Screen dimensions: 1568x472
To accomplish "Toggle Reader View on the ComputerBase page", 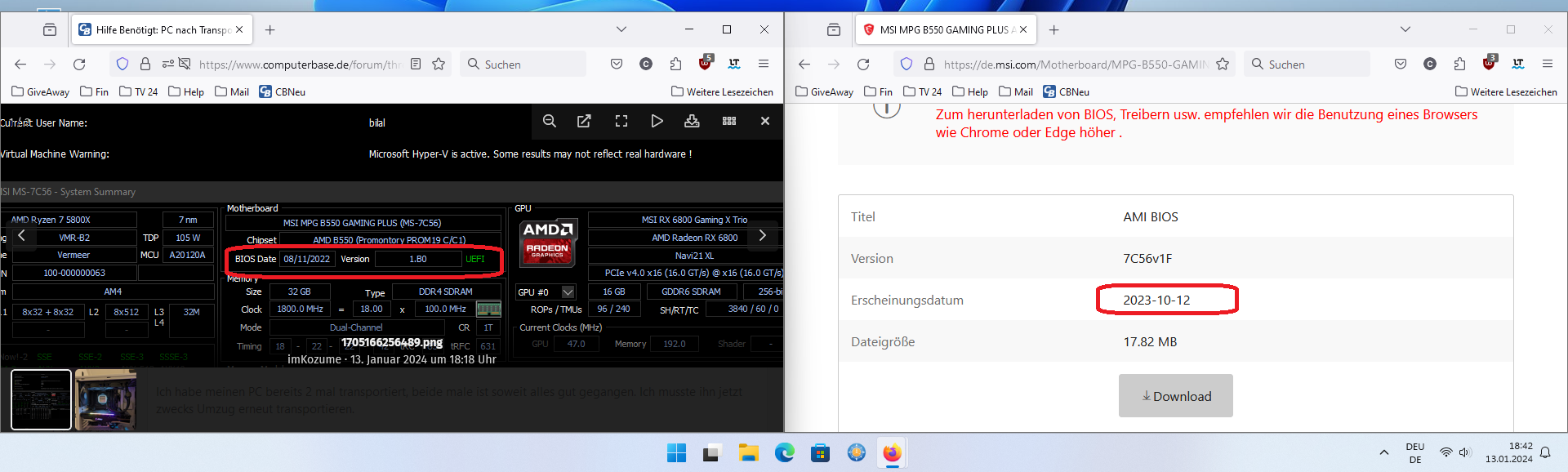I will pos(416,65).
